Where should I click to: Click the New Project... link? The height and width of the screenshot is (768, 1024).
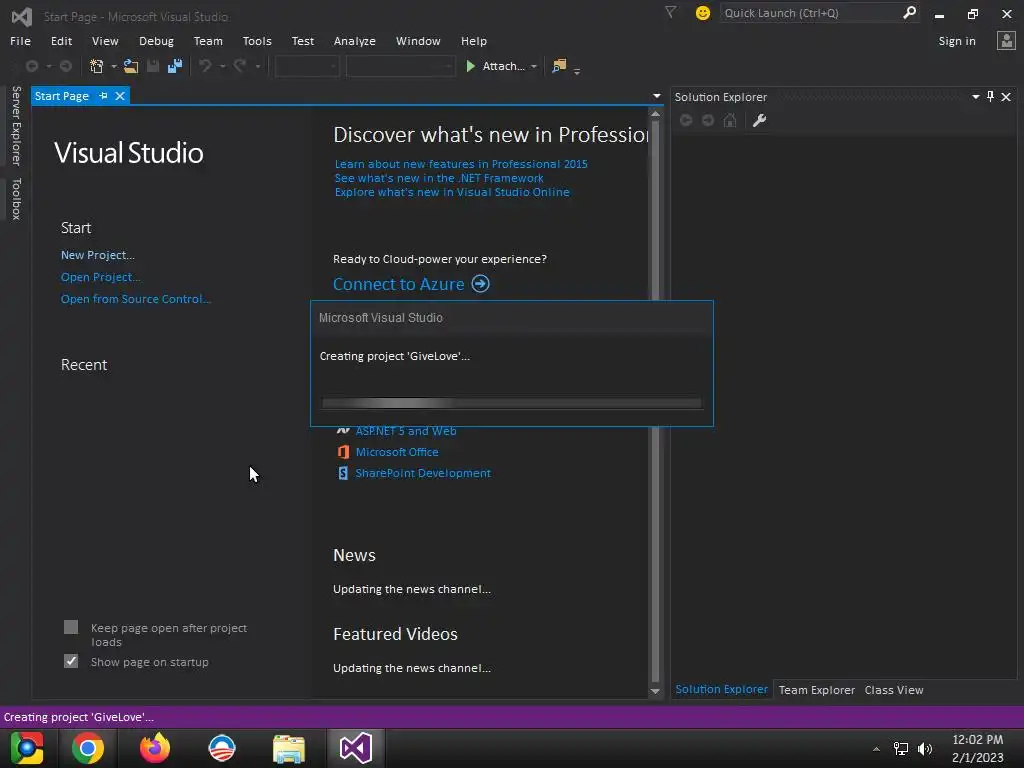tap(97, 255)
